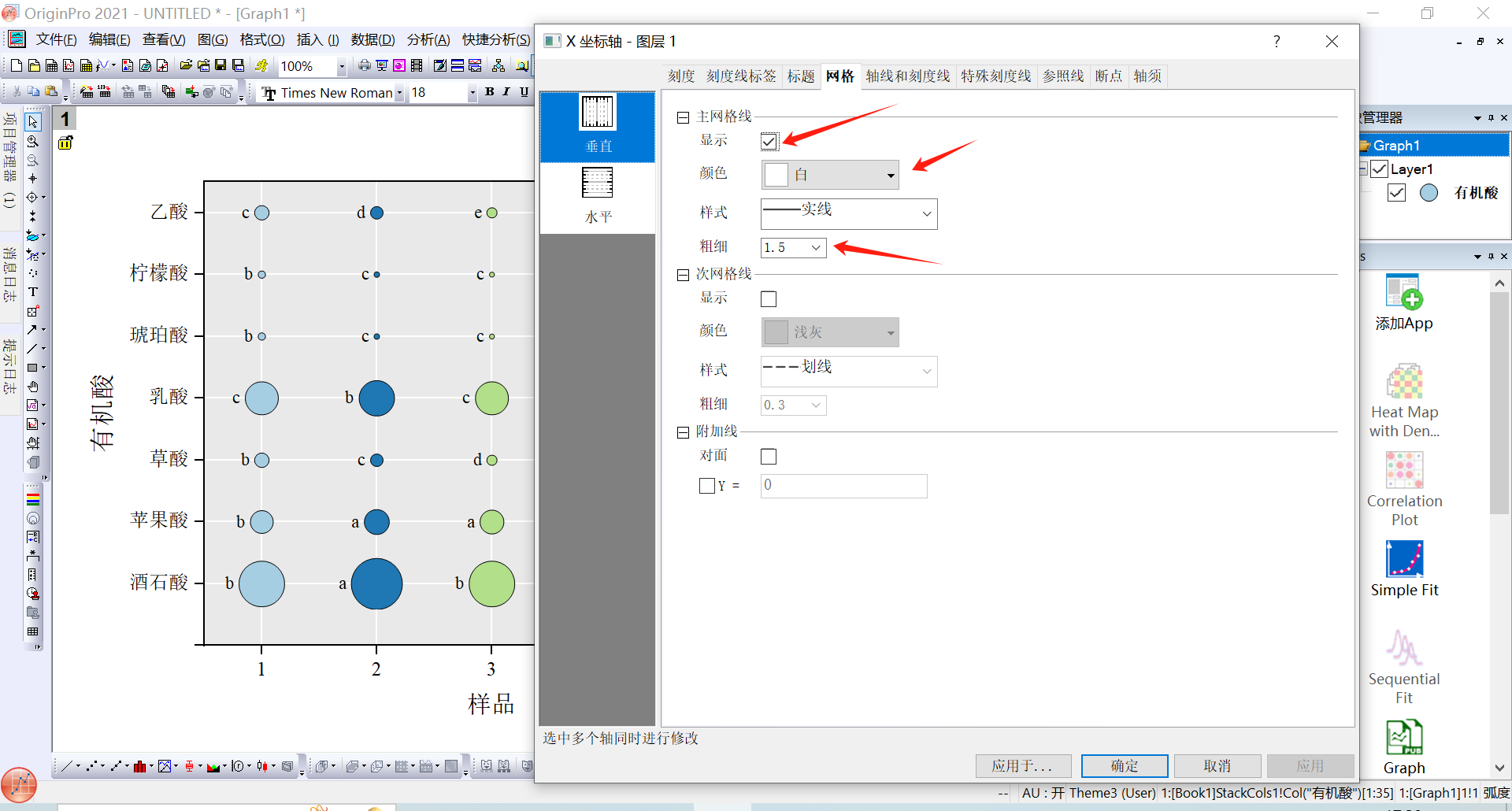The image size is (1512, 811).
Task: Uncheck the major gridlines 显示 checkbox
Action: [769, 142]
